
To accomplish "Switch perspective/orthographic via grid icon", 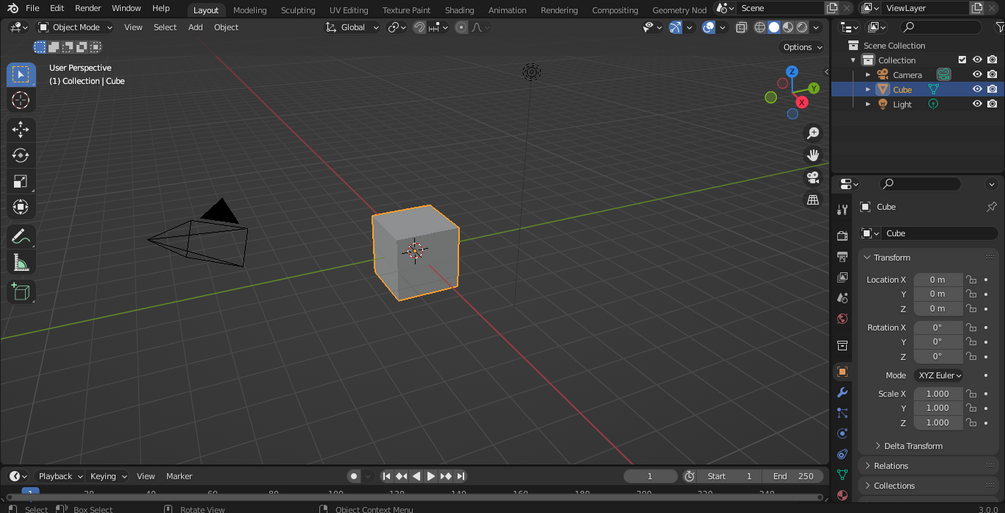I will click(x=813, y=199).
